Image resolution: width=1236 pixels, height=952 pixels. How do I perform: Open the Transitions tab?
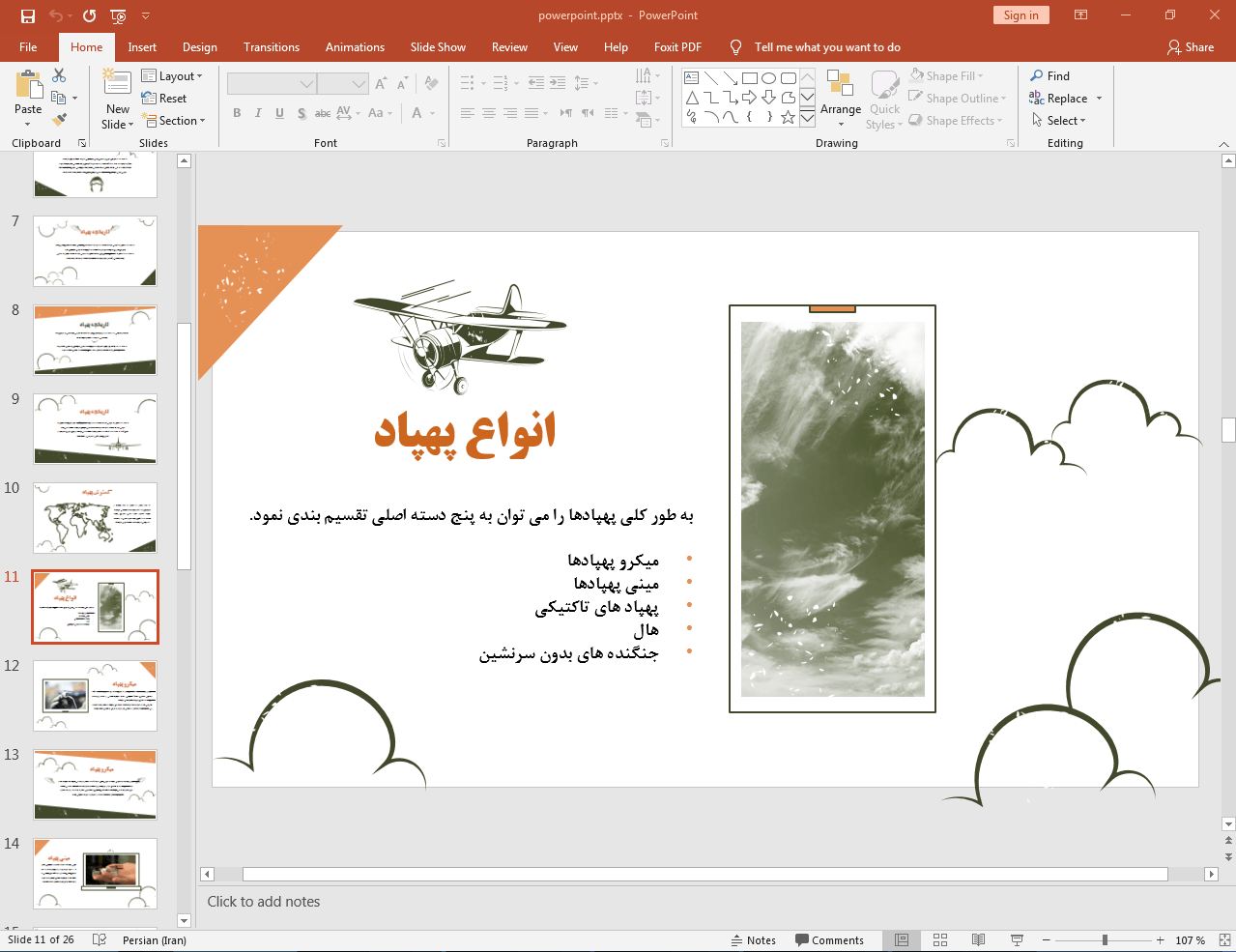point(272,46)
